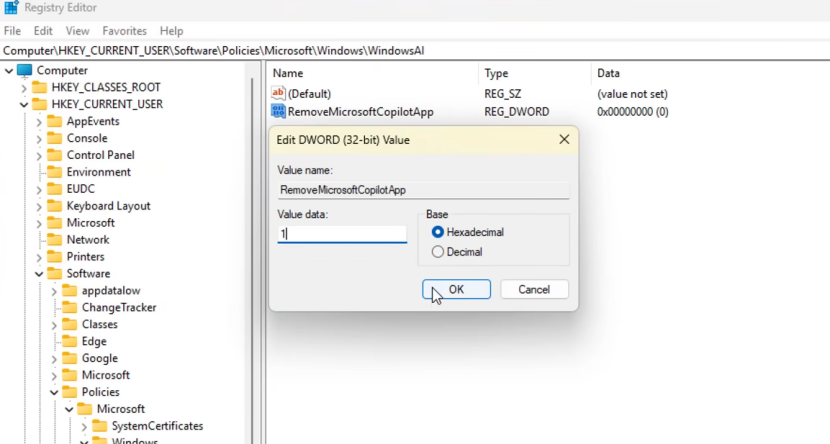The width and height of the screenshot is (830, 444).
Task: Select the Computer icon in tree
Action: 24,70
